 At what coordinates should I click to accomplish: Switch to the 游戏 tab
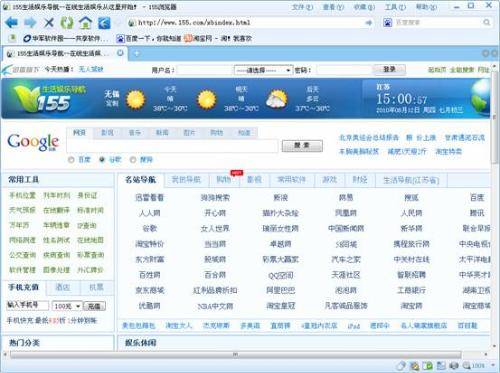coord(329,180)
